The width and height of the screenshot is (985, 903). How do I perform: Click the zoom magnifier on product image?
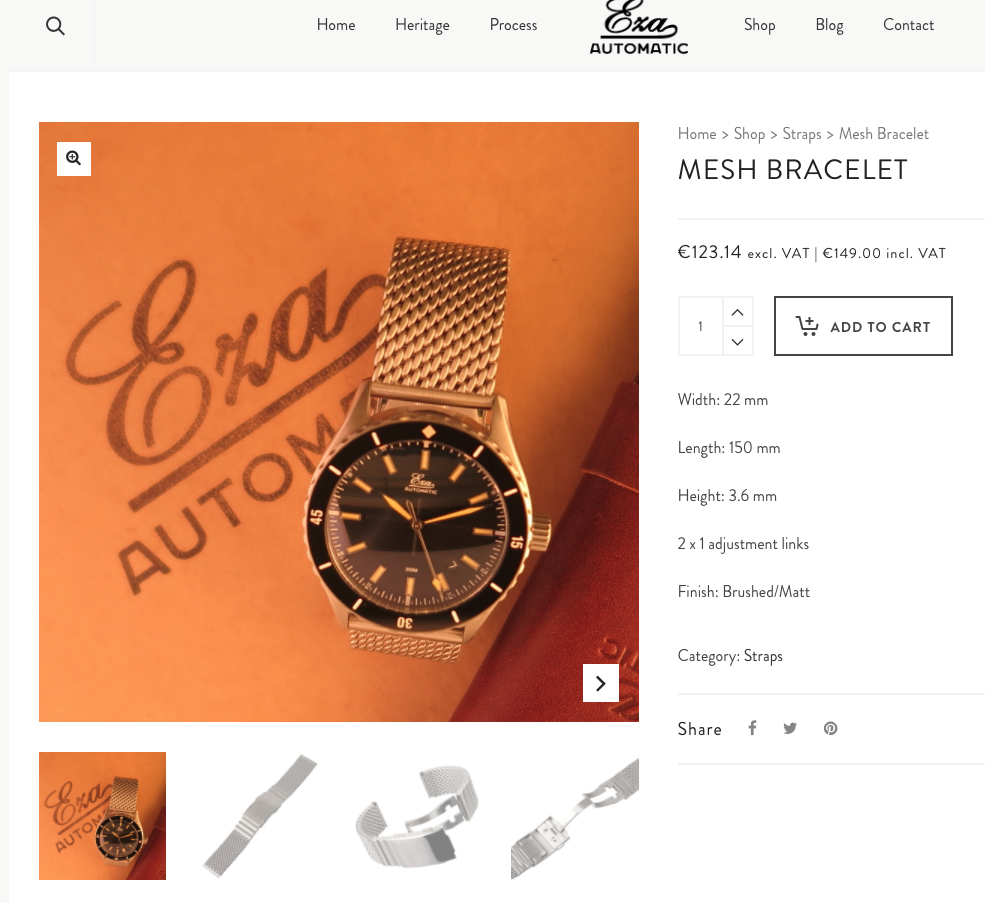click(73, 158)
